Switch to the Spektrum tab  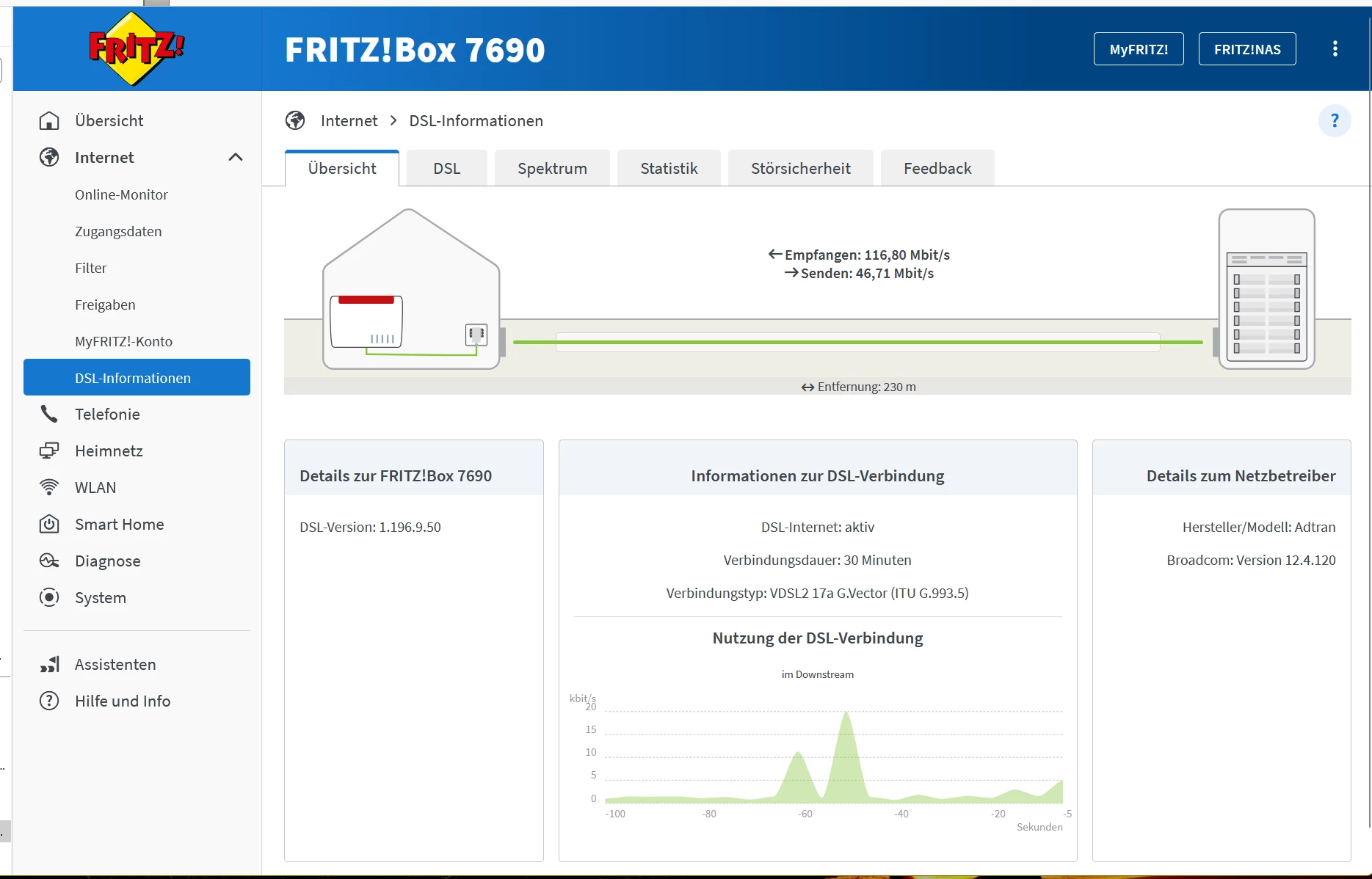pyautogui.click(x=552, y=168)
